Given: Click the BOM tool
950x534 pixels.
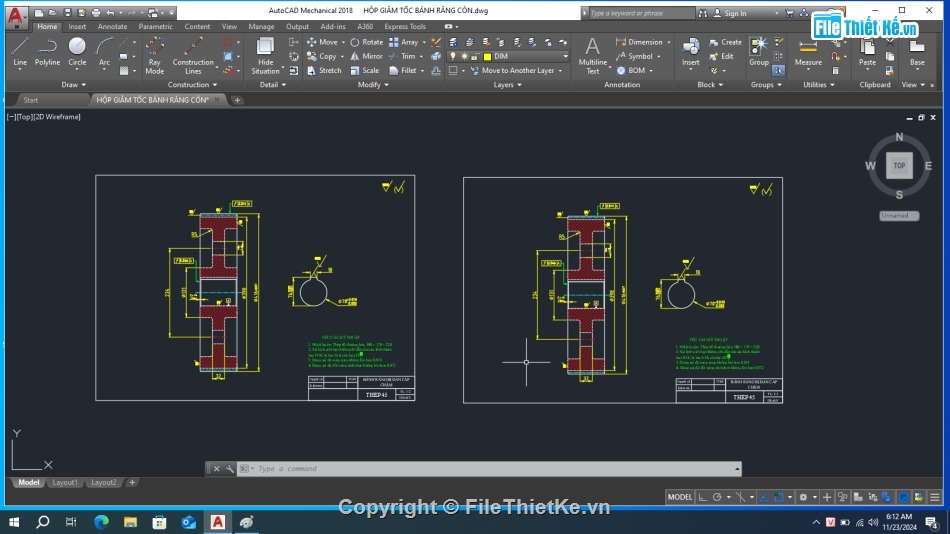Looking at the screenshot, I should click(x=631, y=70).
